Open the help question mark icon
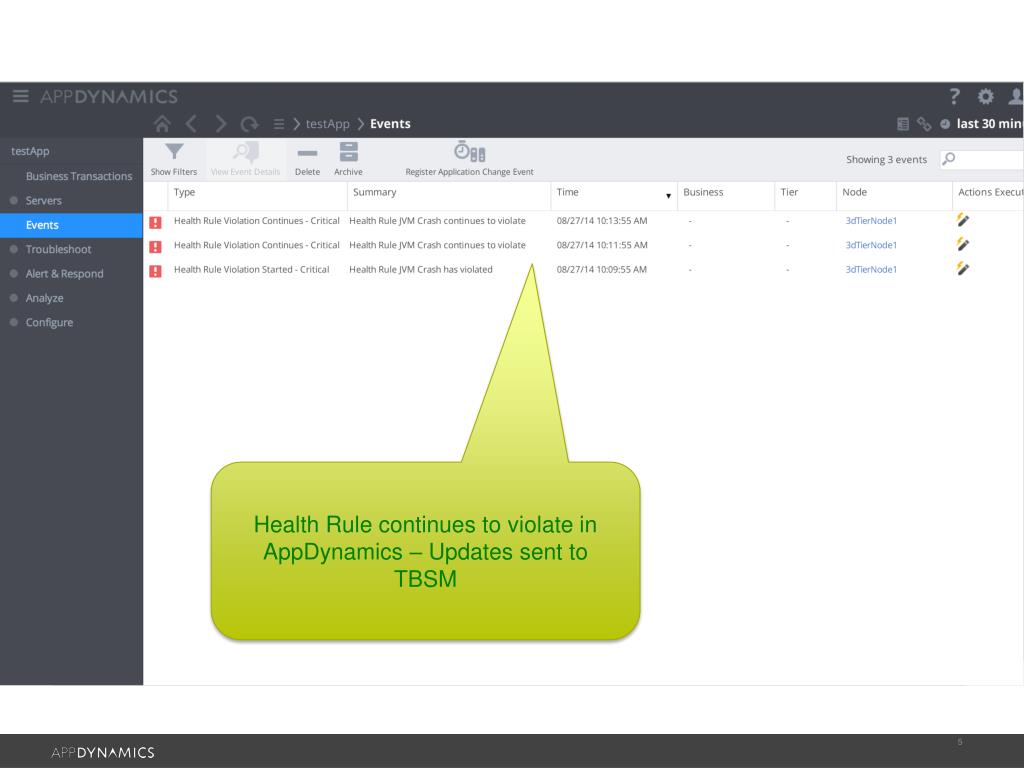The width and height of the screenshot is (1024, 768). (x=954, y=97)
